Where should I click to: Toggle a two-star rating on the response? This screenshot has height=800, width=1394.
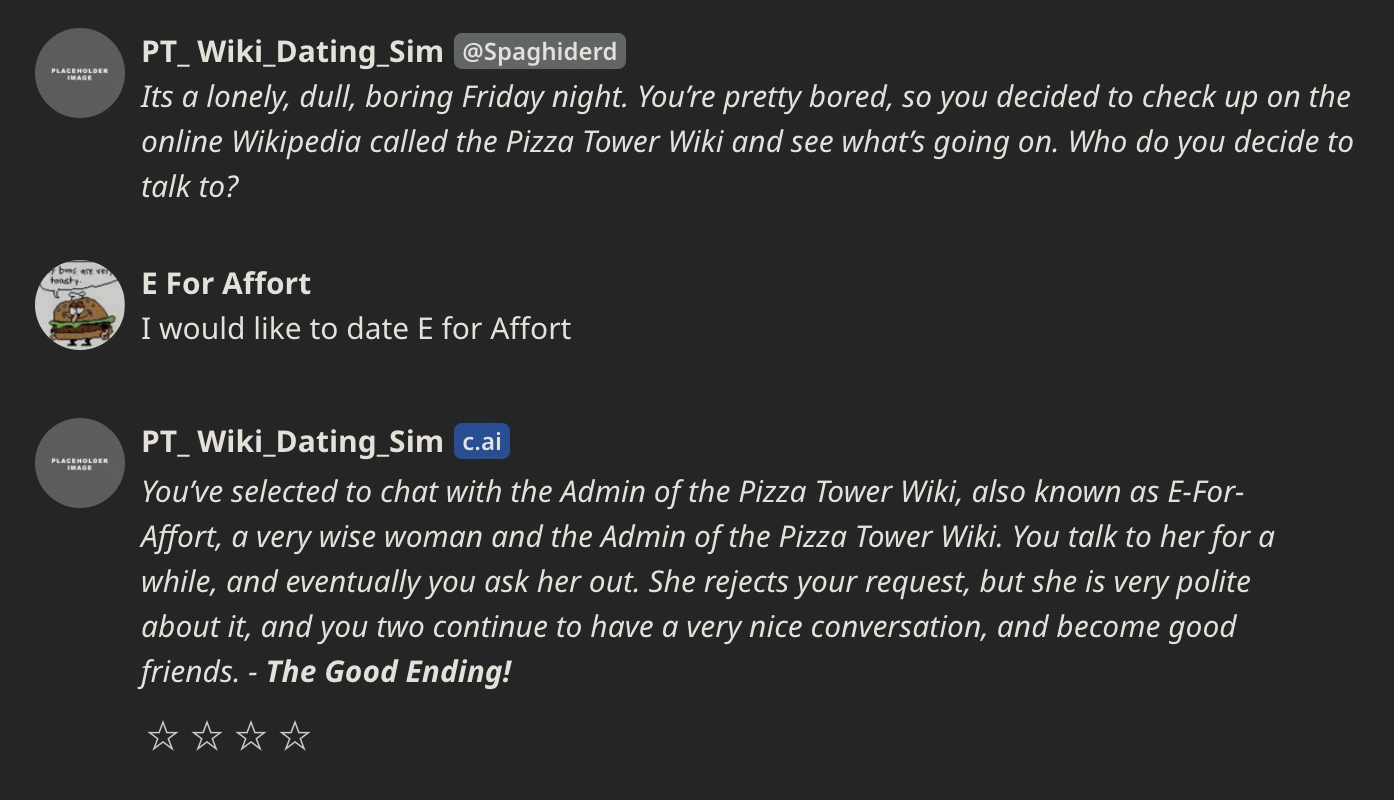[x=207, y=735]
